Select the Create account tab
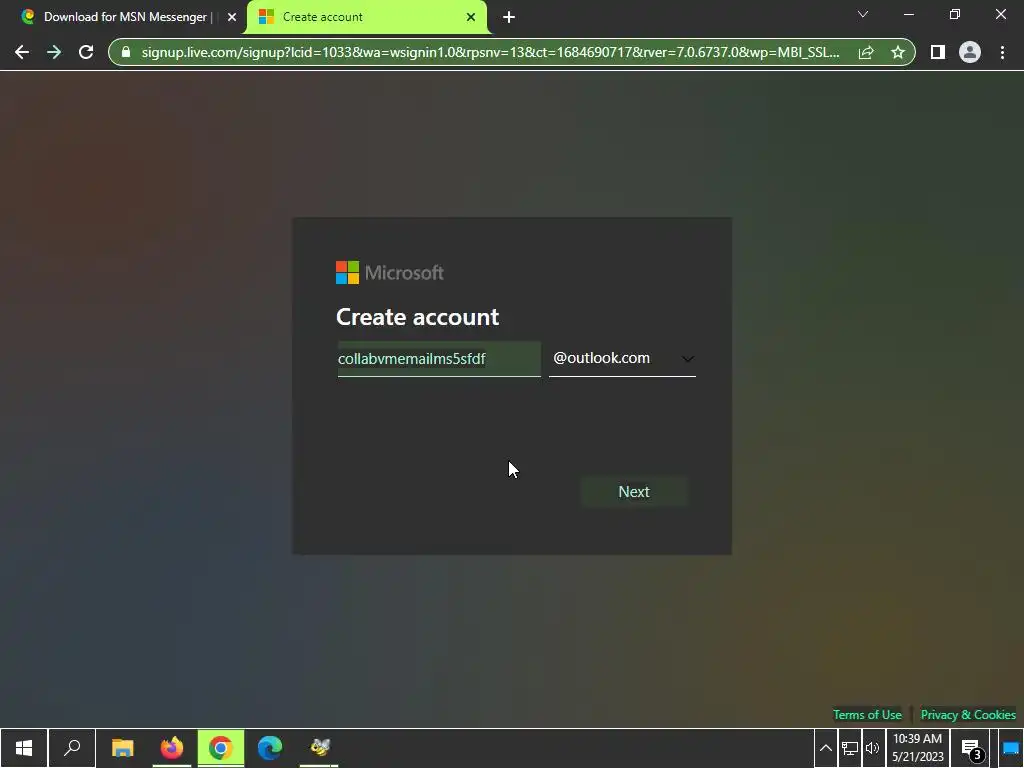Viewport: 1024px width, 768px height. click(x=366, y=17)
